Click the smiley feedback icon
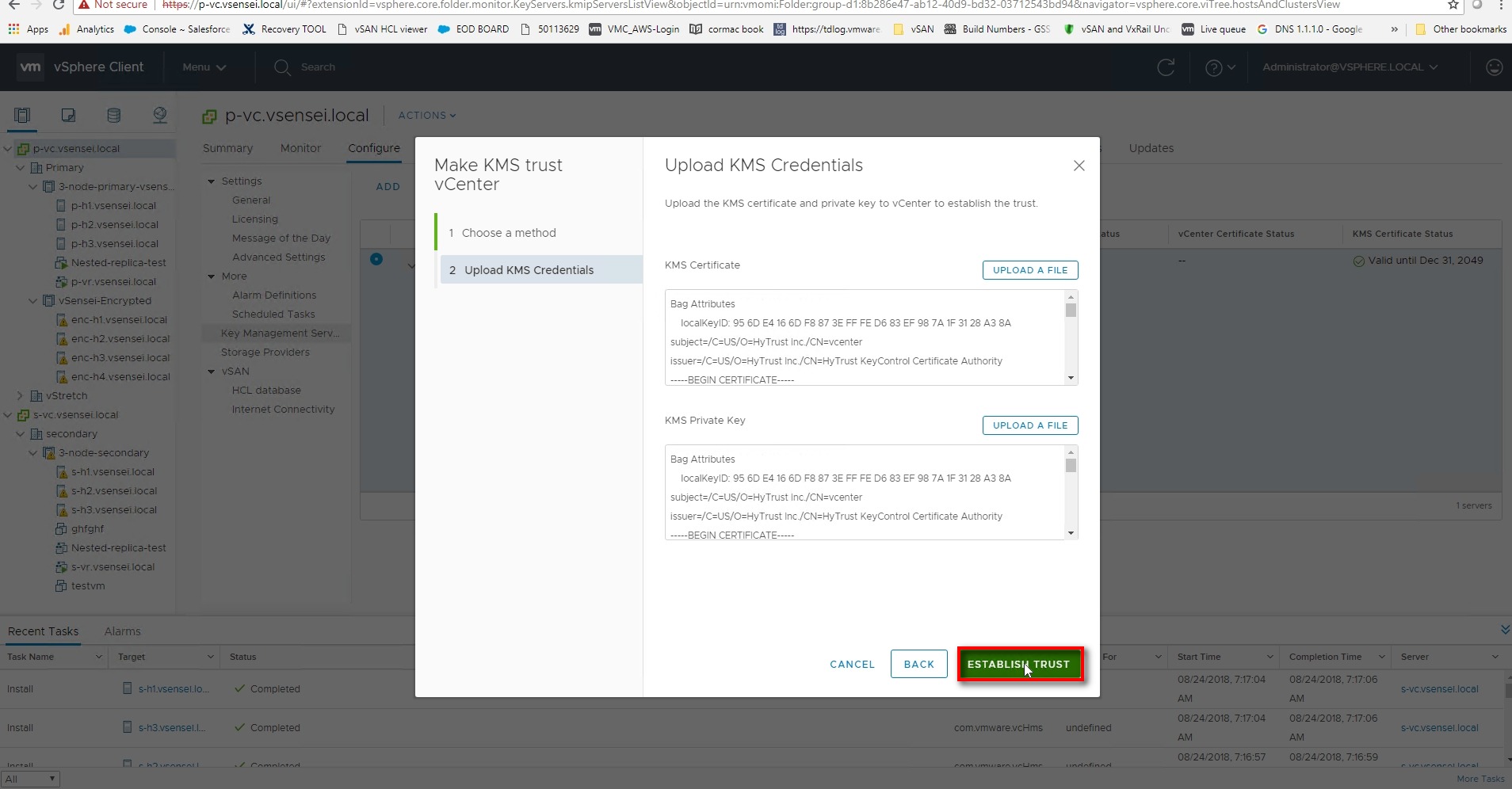The height and width of the screenshot is (789, 1512). (1494, 67)
